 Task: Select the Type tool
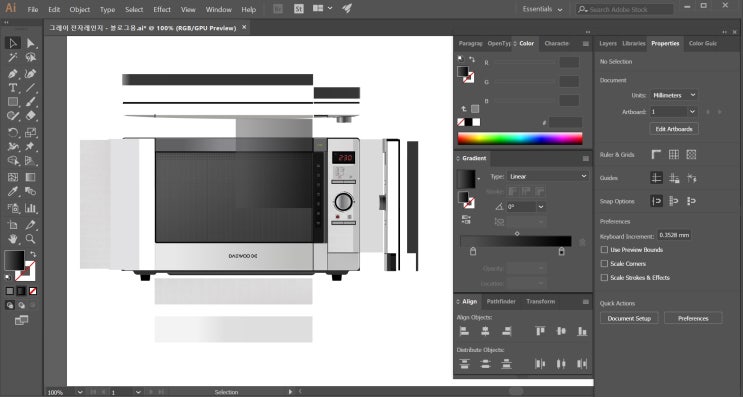[x=13, y=88]
